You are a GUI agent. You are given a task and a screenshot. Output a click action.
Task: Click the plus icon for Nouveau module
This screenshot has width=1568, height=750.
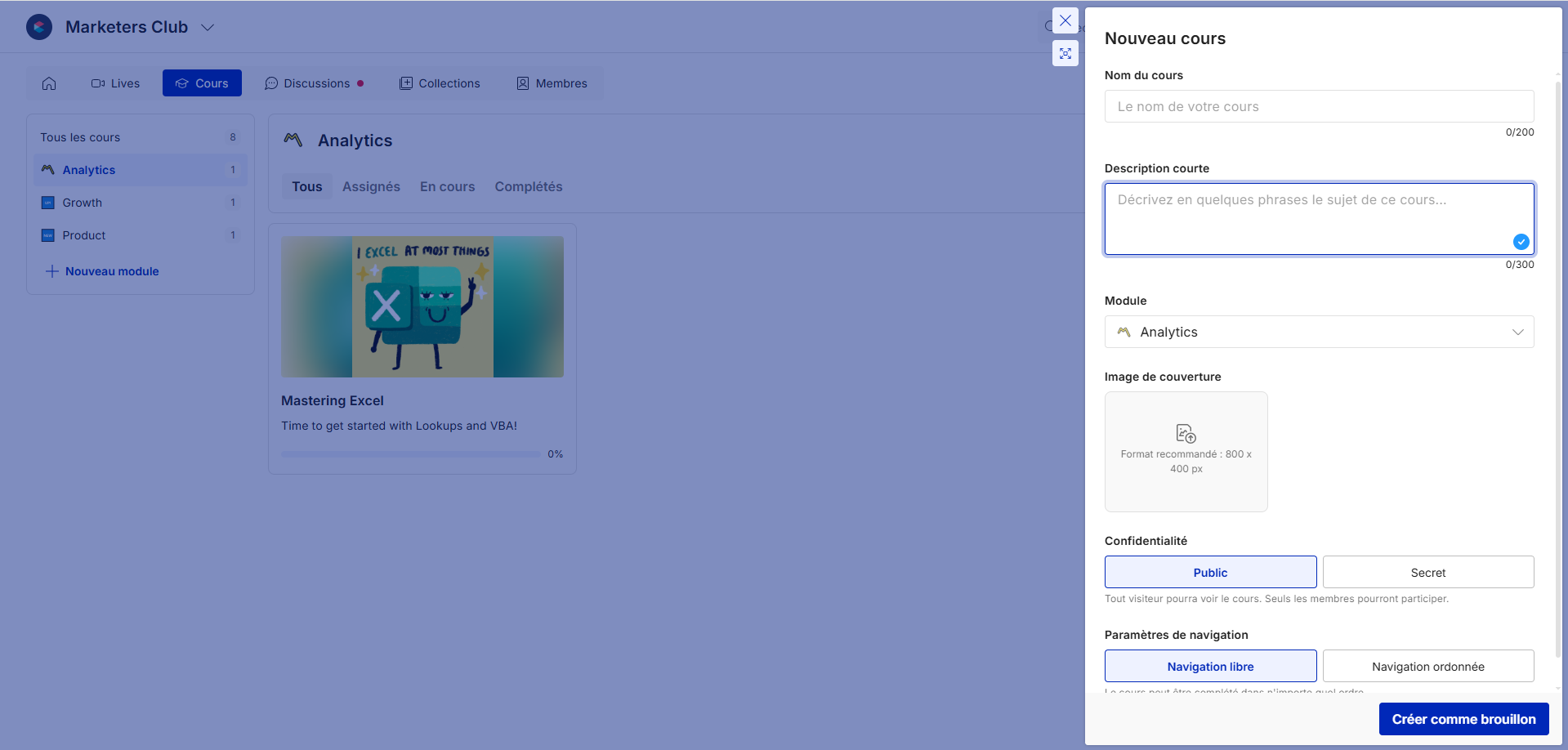click(x=51, y=271)
